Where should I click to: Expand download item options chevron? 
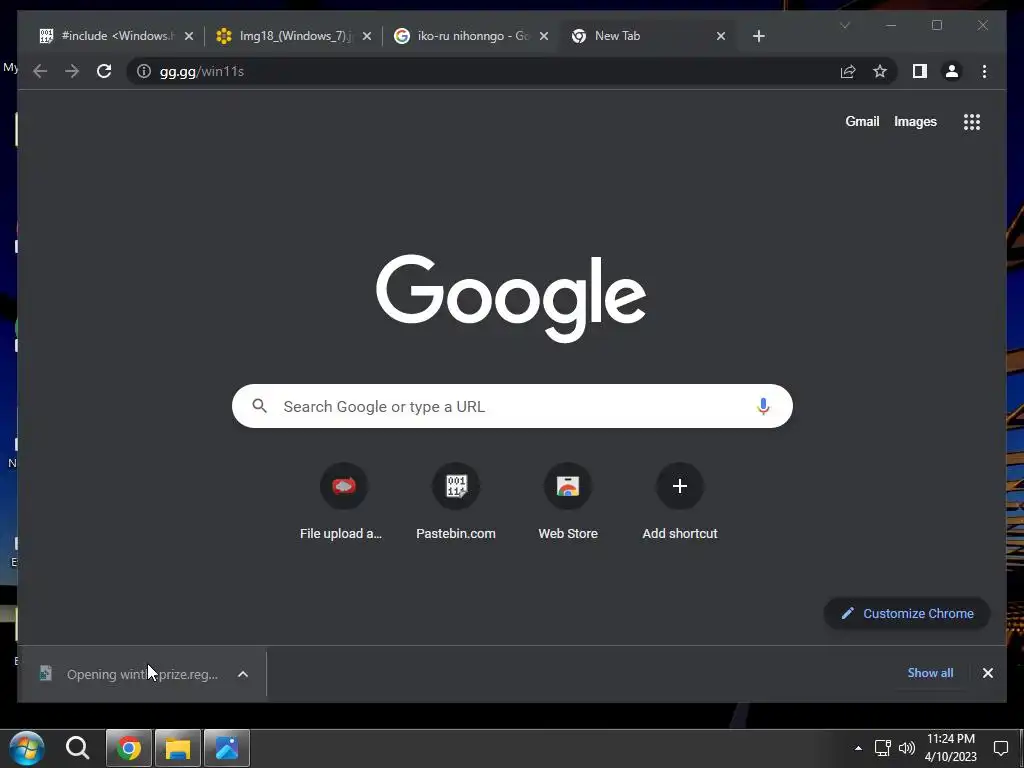[243, 674]
